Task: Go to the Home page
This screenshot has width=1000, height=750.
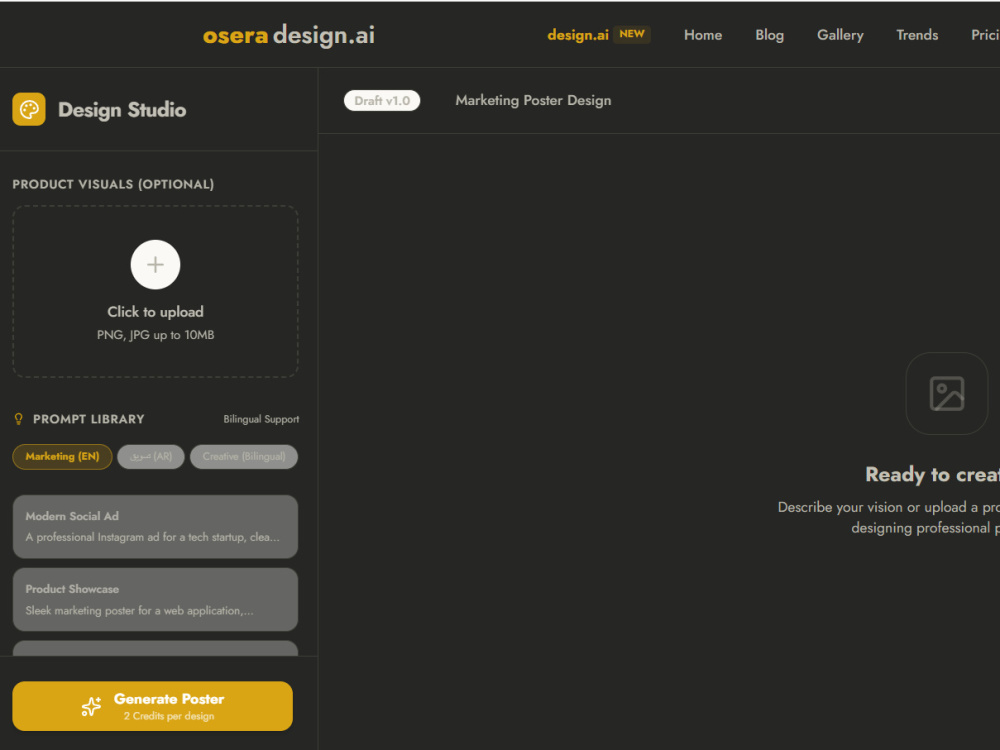Action: pos(703,35)
